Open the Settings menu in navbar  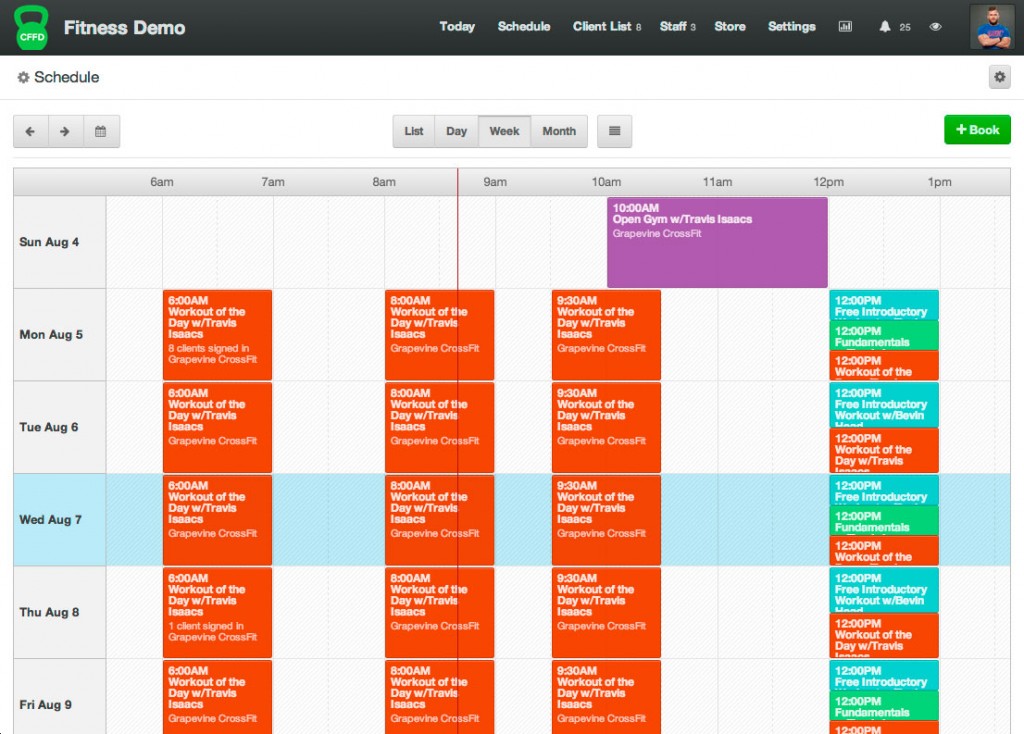pos(791,27)
